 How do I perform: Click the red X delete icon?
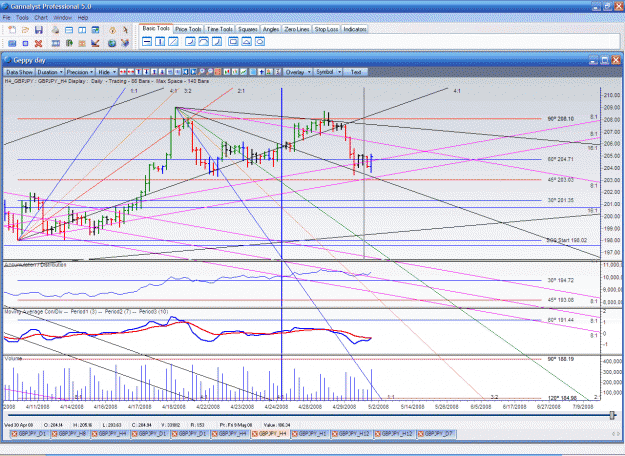(39, 43)
